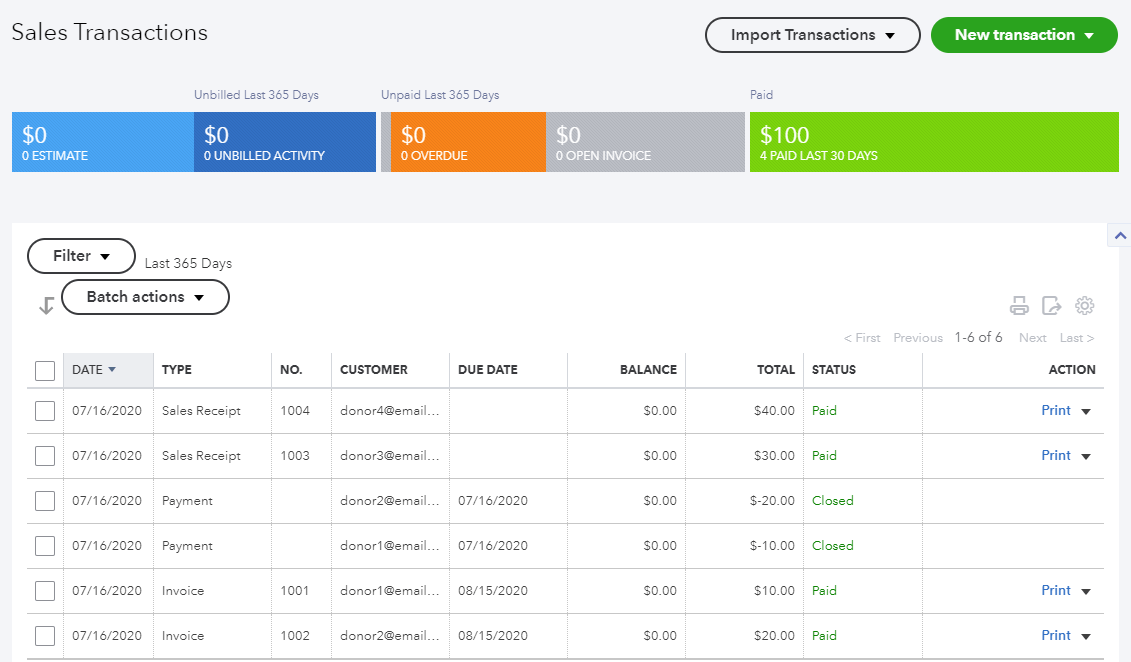
Task: Open the Filter dropdown
Action: pos(81,256)
